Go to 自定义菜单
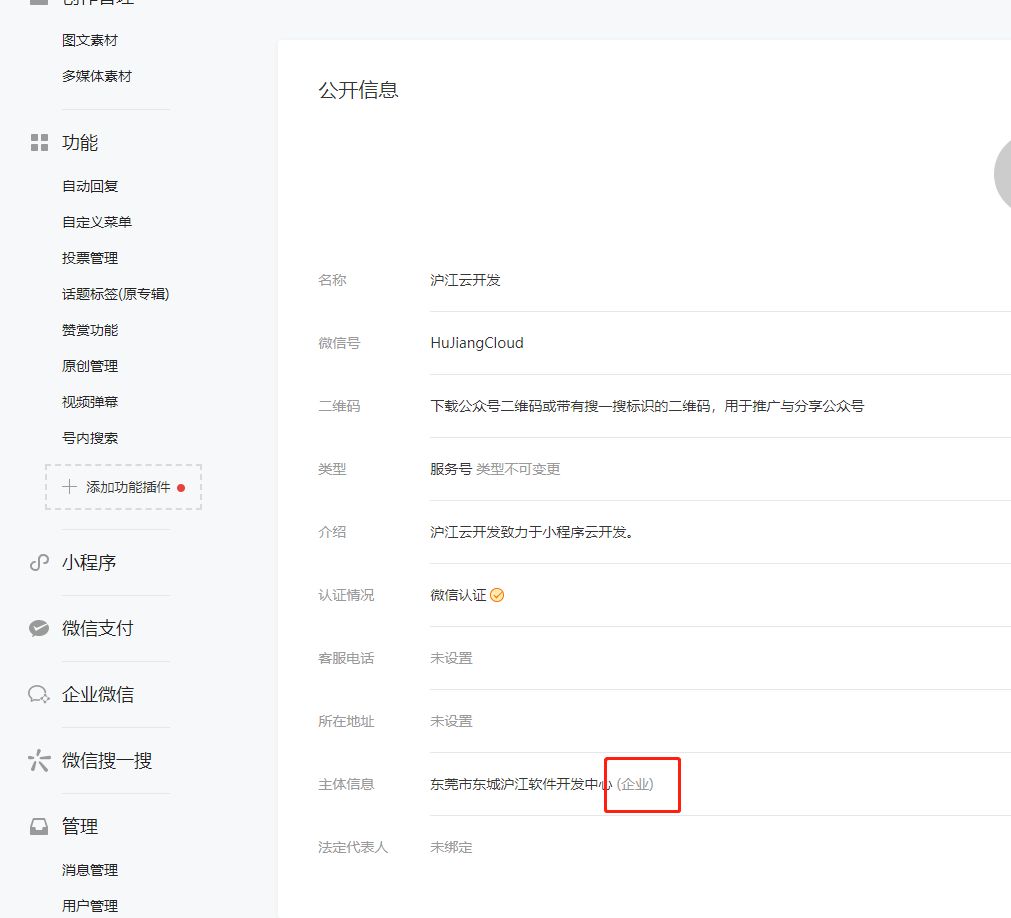This screenshot has height=918, width=1011. [x=97, y=222]
